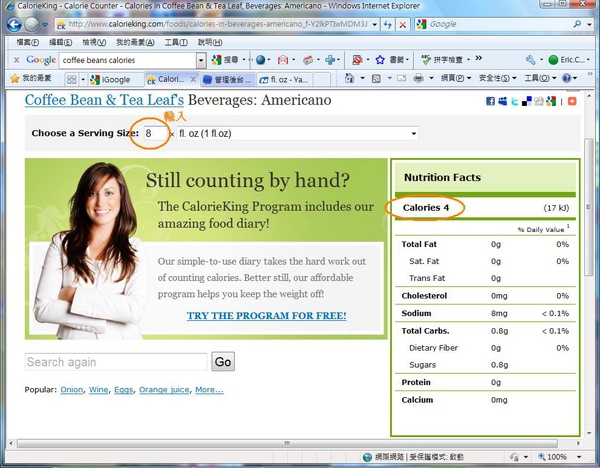Click the Search again text box
Screen dimensions: 600x468
click(116, 362)
